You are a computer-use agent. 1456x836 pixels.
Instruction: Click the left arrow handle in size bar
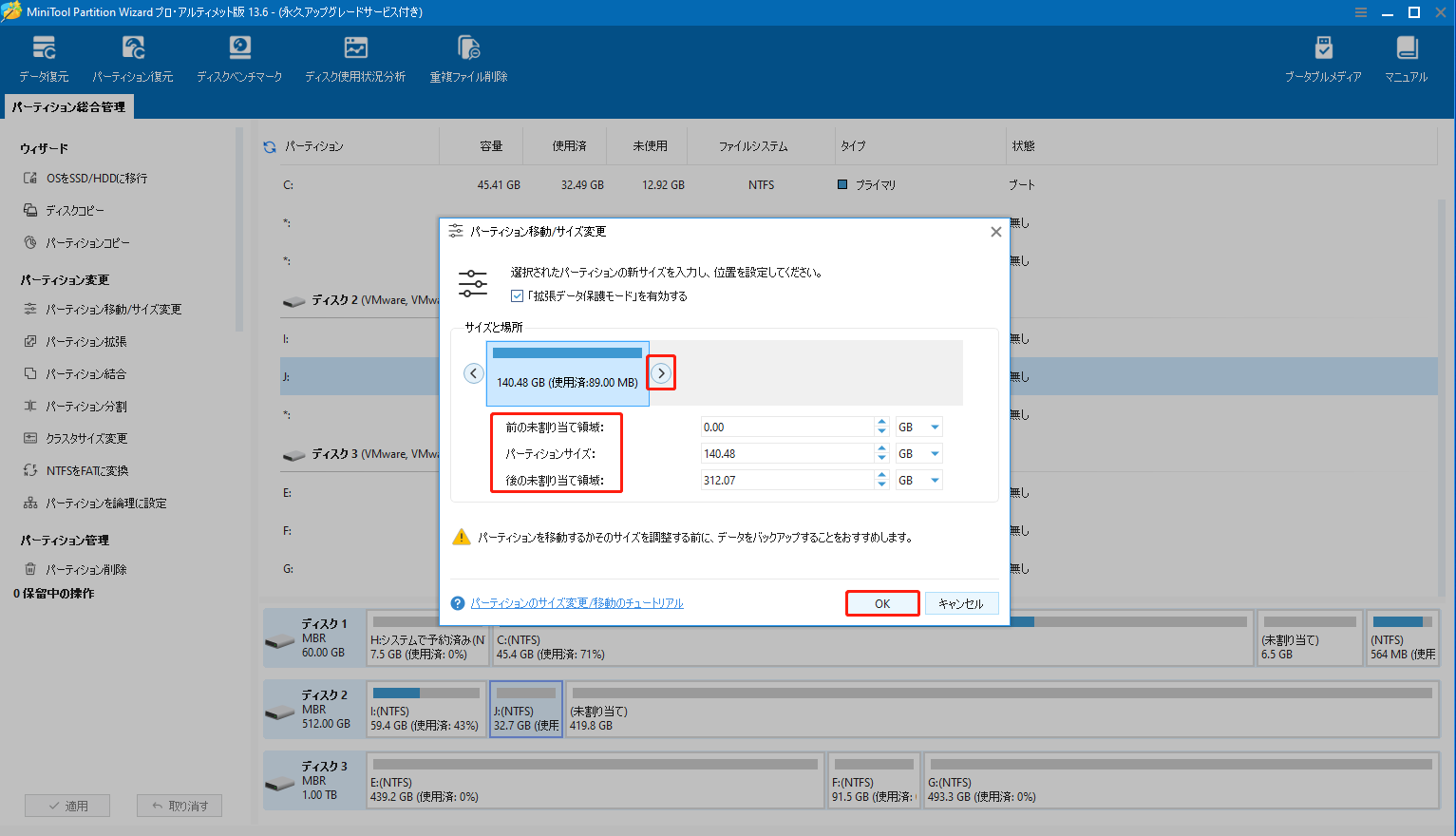474,373
